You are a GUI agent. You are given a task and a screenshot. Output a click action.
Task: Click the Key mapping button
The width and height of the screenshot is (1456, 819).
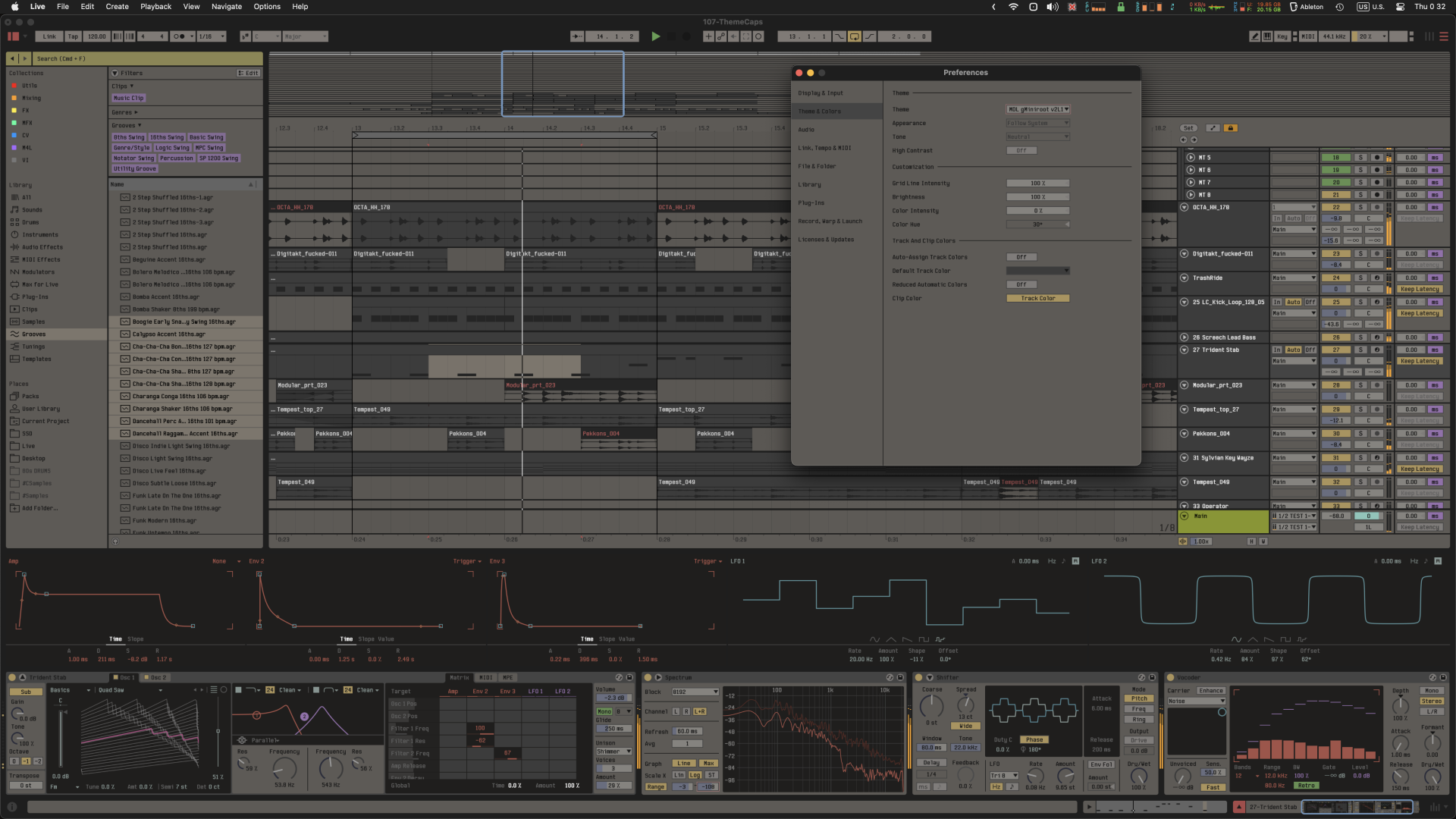(x=1282, y=36)
